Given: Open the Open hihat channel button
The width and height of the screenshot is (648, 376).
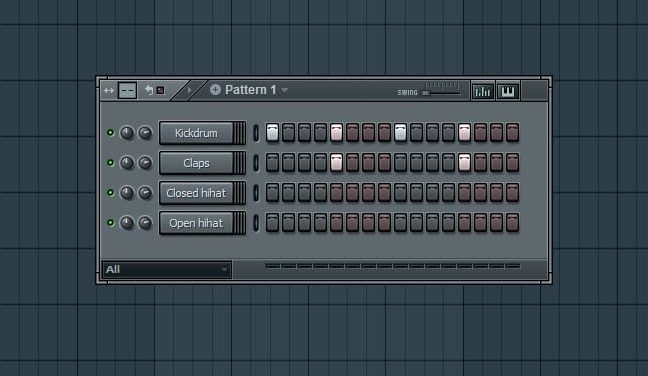Looking at the screenshot, I should [x=196, y=223].
